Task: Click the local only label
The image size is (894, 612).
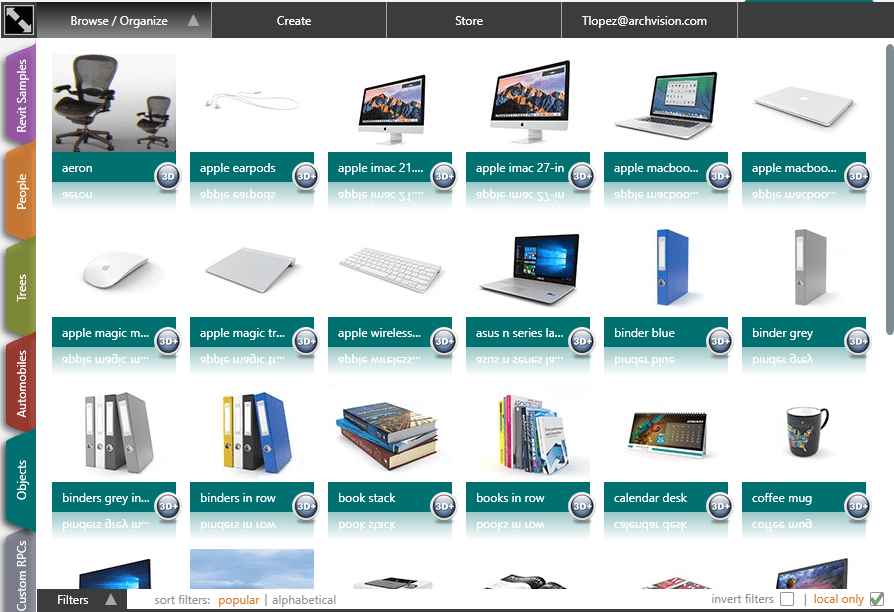Action: pos(838,599)
